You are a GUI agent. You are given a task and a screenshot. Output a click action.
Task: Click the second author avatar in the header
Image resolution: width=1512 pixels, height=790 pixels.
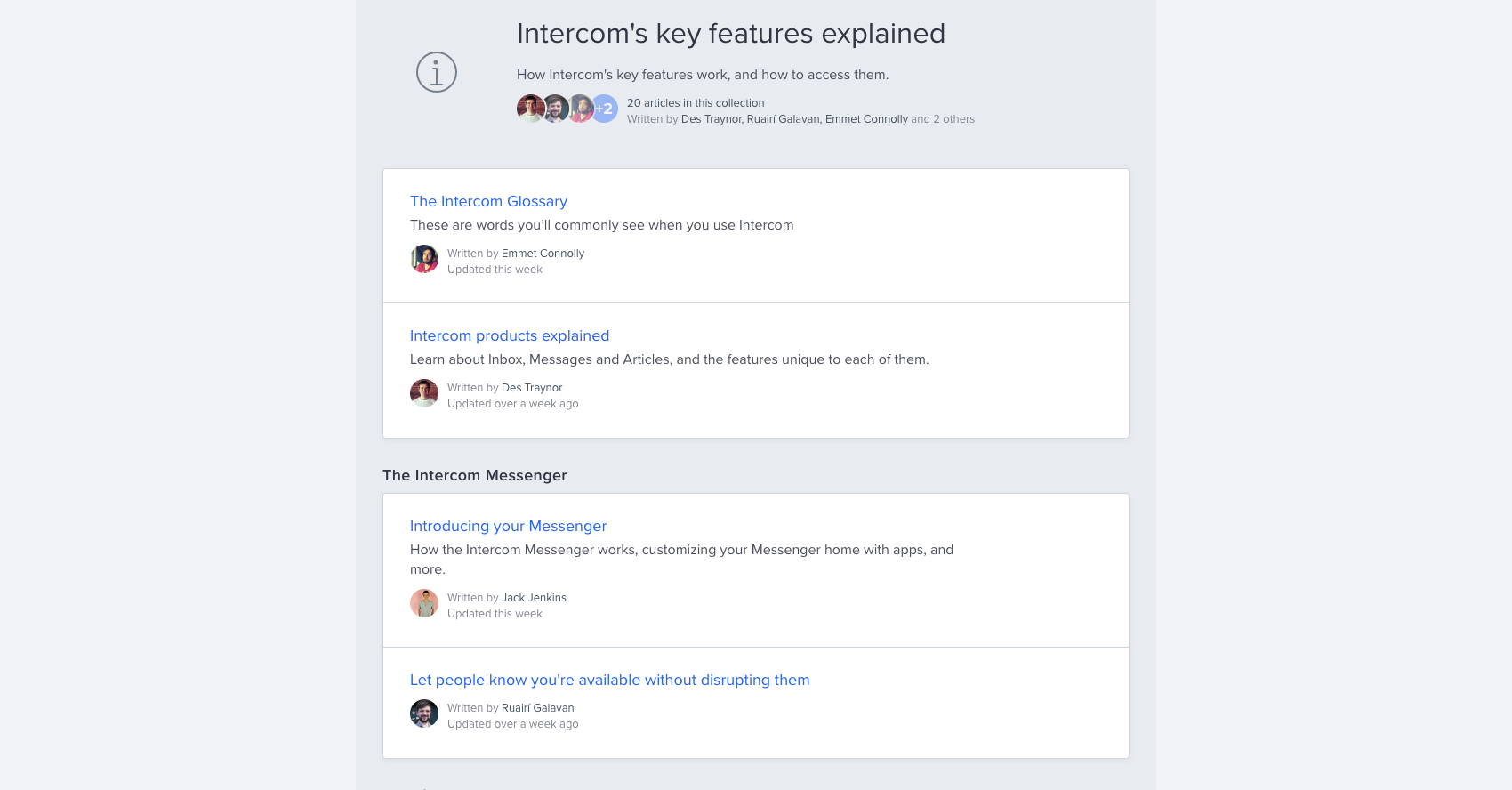[x=556, y=109]
